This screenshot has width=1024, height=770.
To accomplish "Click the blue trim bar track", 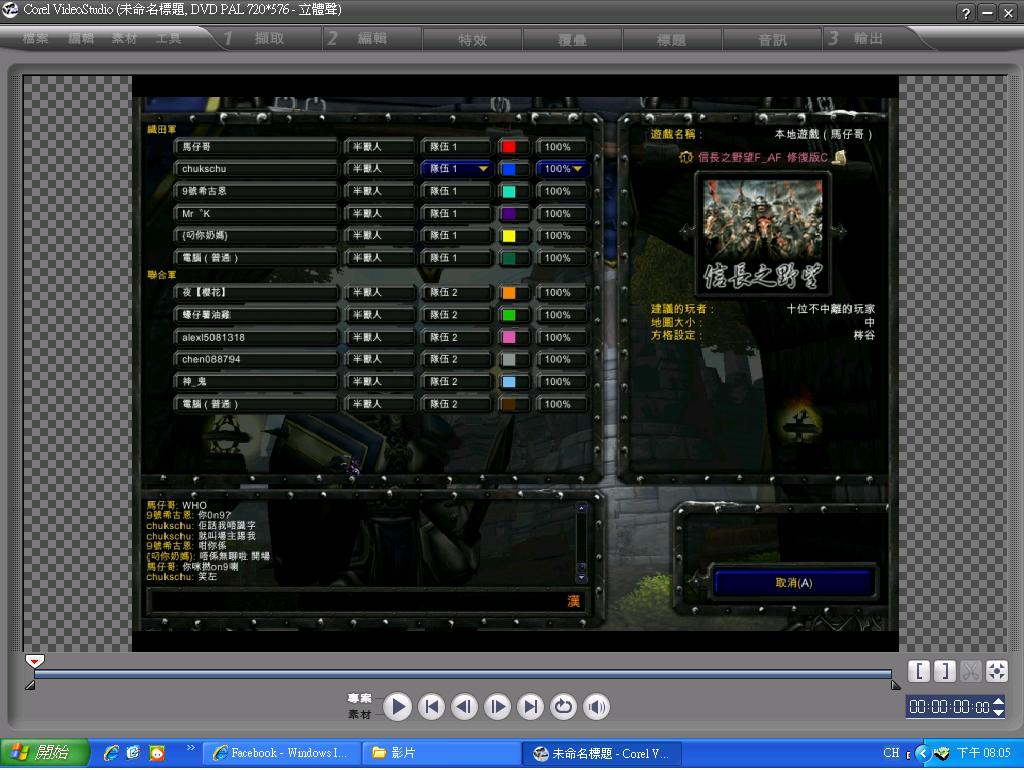I will [462, 674].
